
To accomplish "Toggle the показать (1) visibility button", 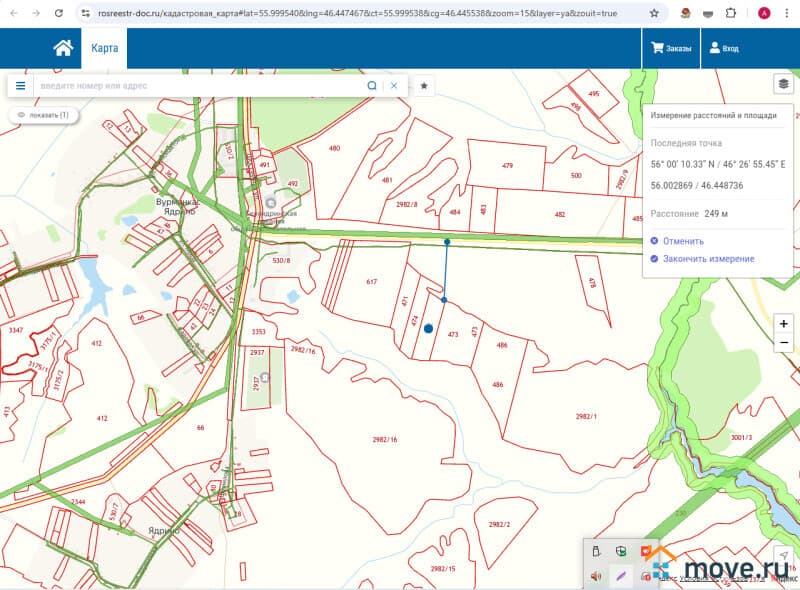I will click(43, 115).
